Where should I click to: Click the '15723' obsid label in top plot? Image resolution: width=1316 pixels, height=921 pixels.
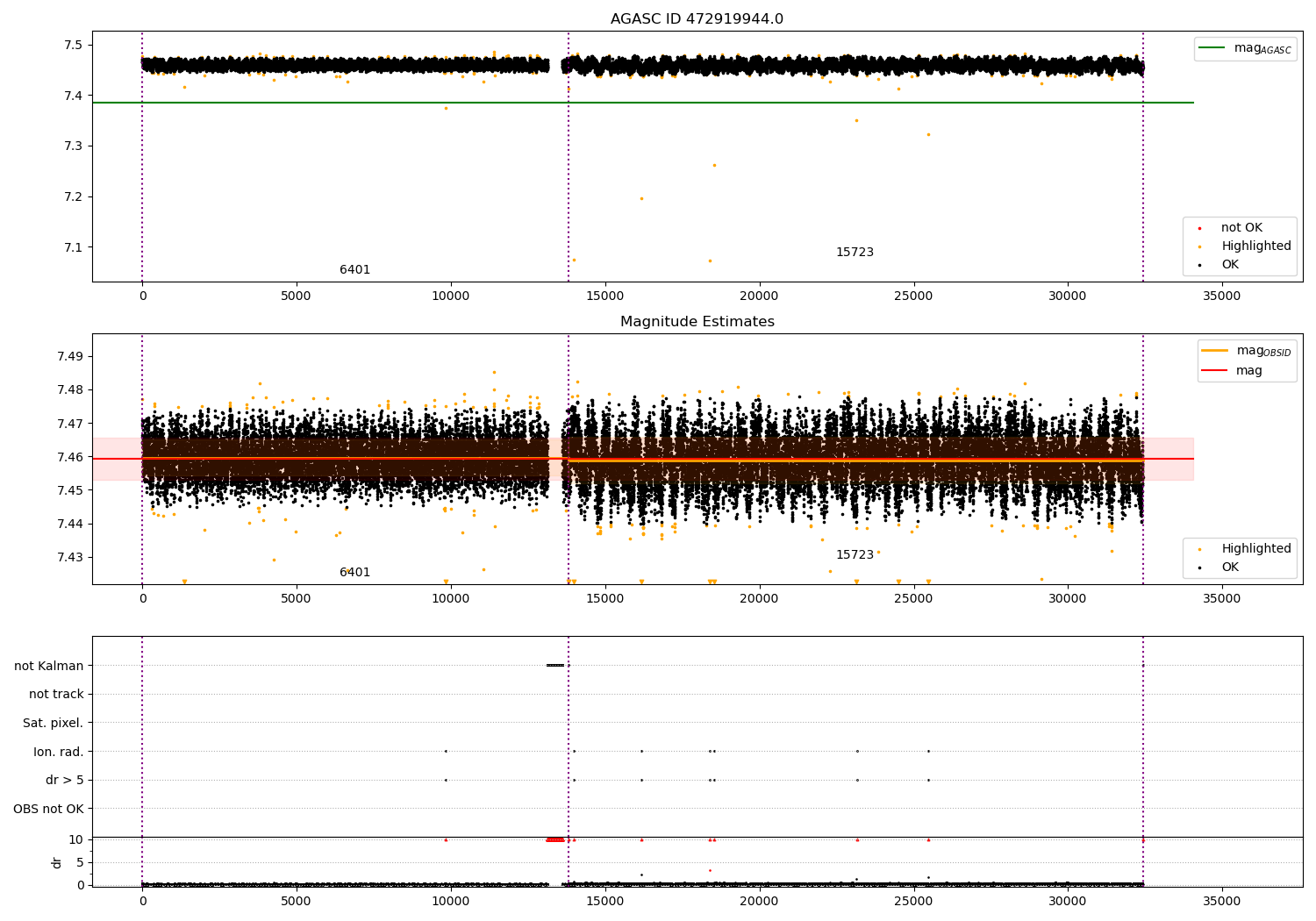(x=855, y=253)
